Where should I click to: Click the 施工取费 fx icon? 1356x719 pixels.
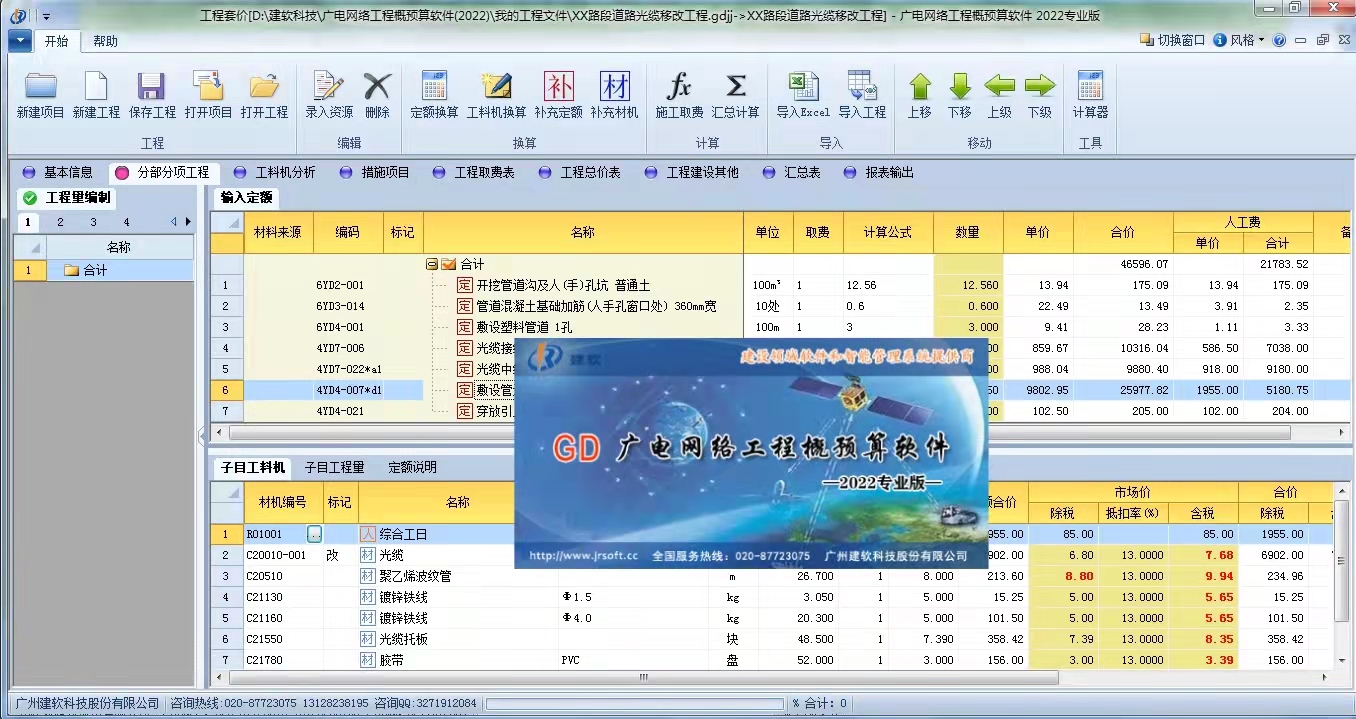click(x=679, y=86)
